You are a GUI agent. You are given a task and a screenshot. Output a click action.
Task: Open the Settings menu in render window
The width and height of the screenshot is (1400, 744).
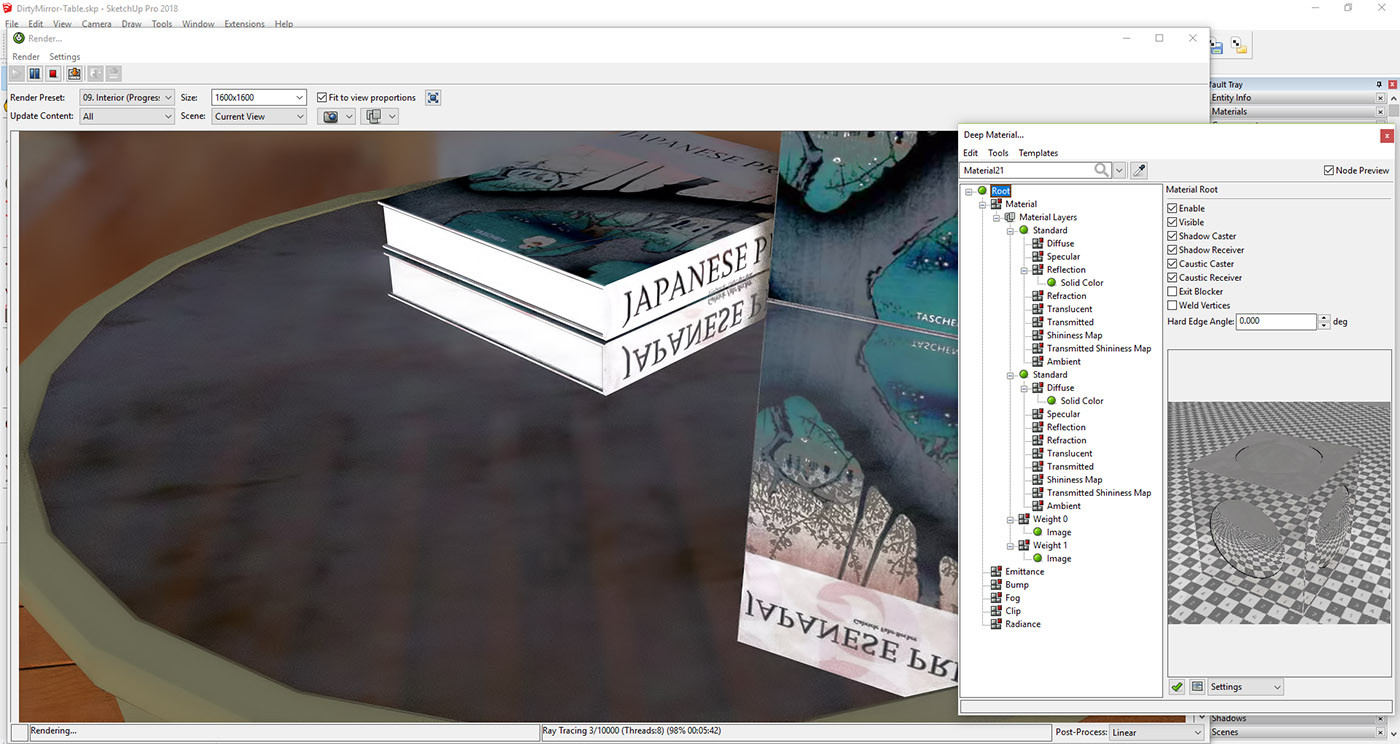point(65,57)
